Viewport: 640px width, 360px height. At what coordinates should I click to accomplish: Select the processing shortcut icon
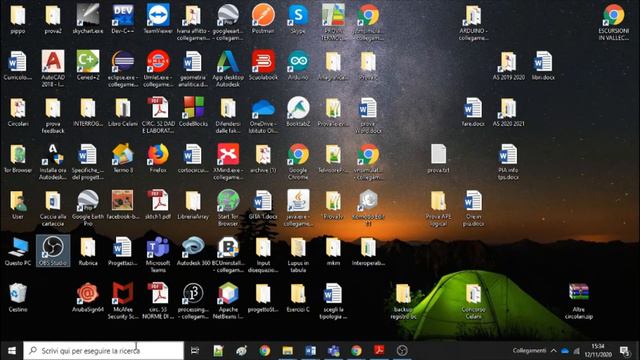(193, 301)
